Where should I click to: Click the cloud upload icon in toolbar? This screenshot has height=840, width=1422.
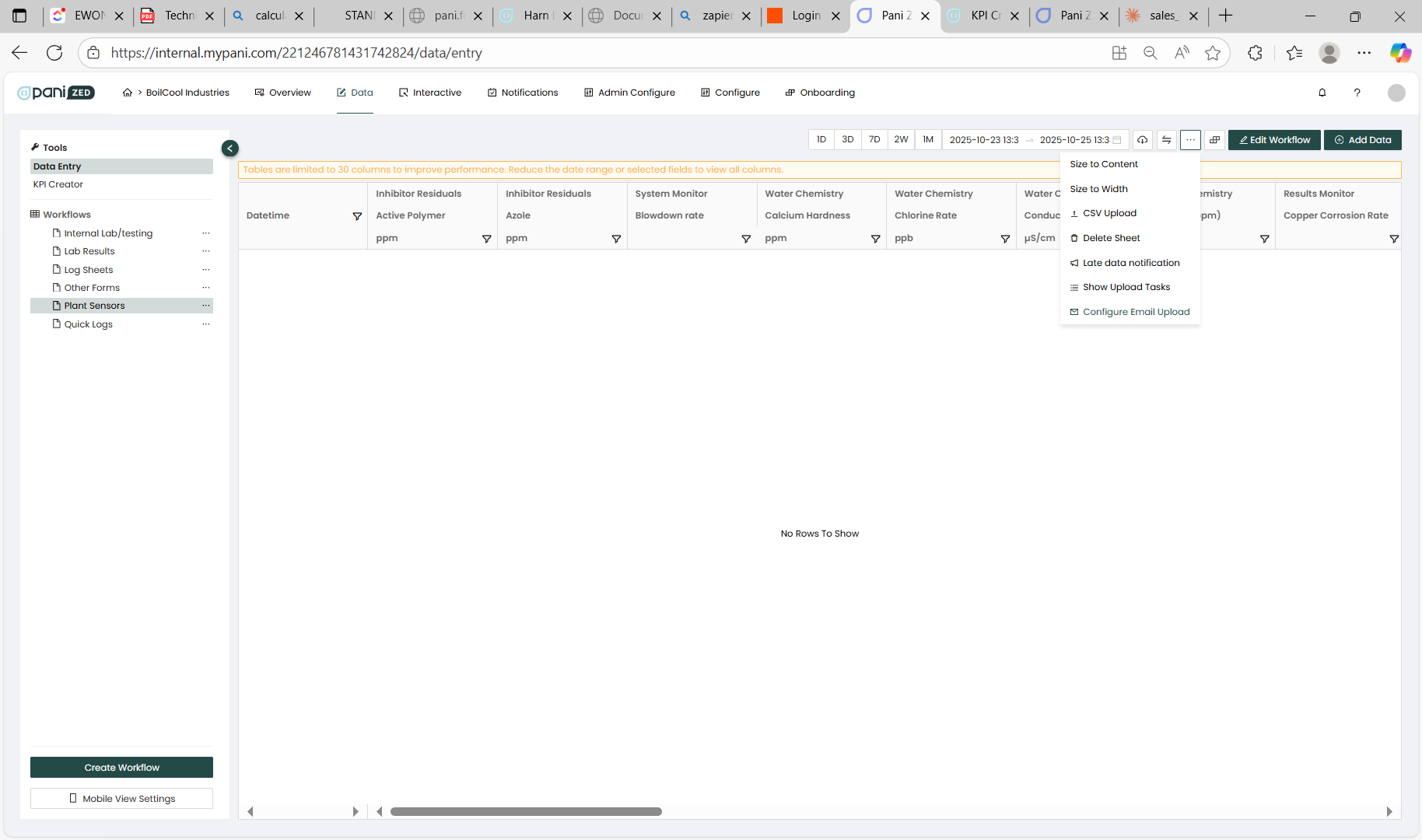pyautogui.click(x=1142, y=140)
